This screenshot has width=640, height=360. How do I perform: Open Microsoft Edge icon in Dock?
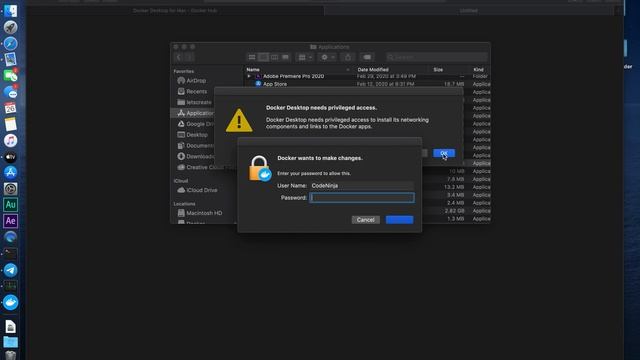(10, 237)
